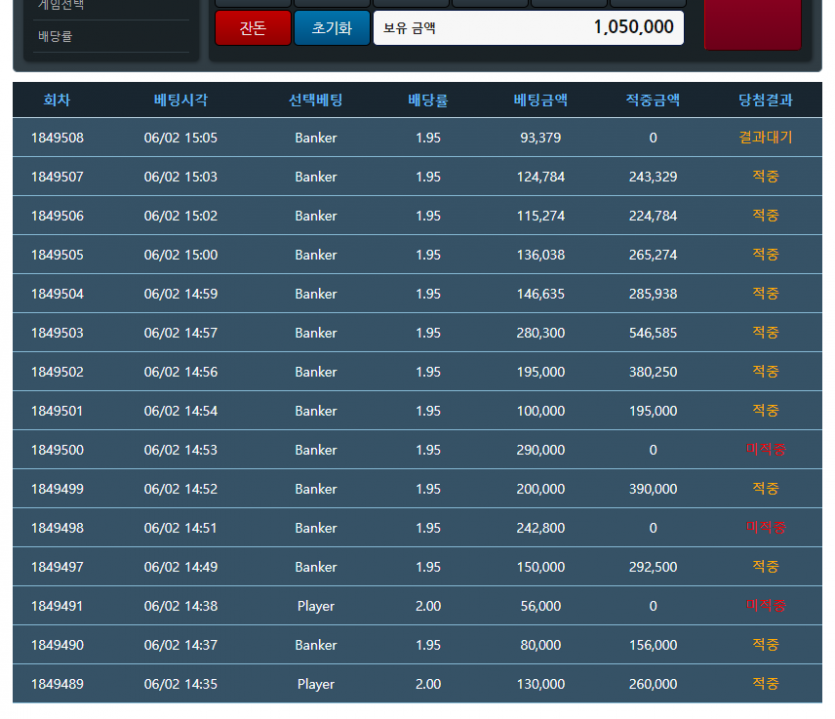
Task: Click winning amount 243,329
Action: pyautogui.click(x=653, y=177)
